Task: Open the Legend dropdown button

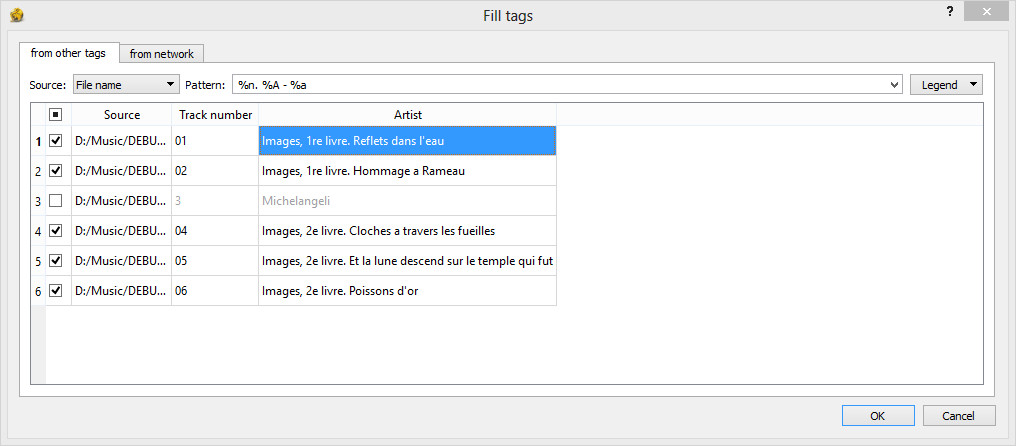Action: [x=946, y=85]
